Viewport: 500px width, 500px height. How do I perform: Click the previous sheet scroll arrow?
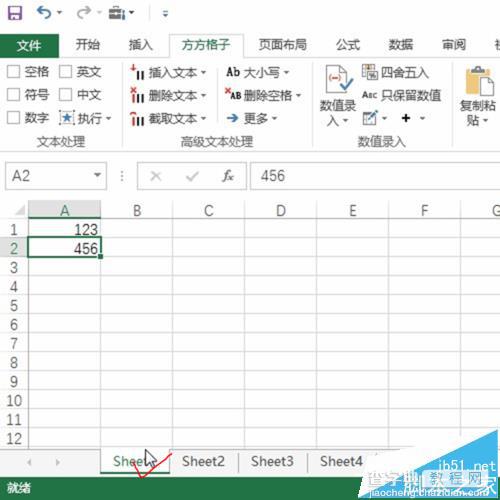[x=29, y=462]
